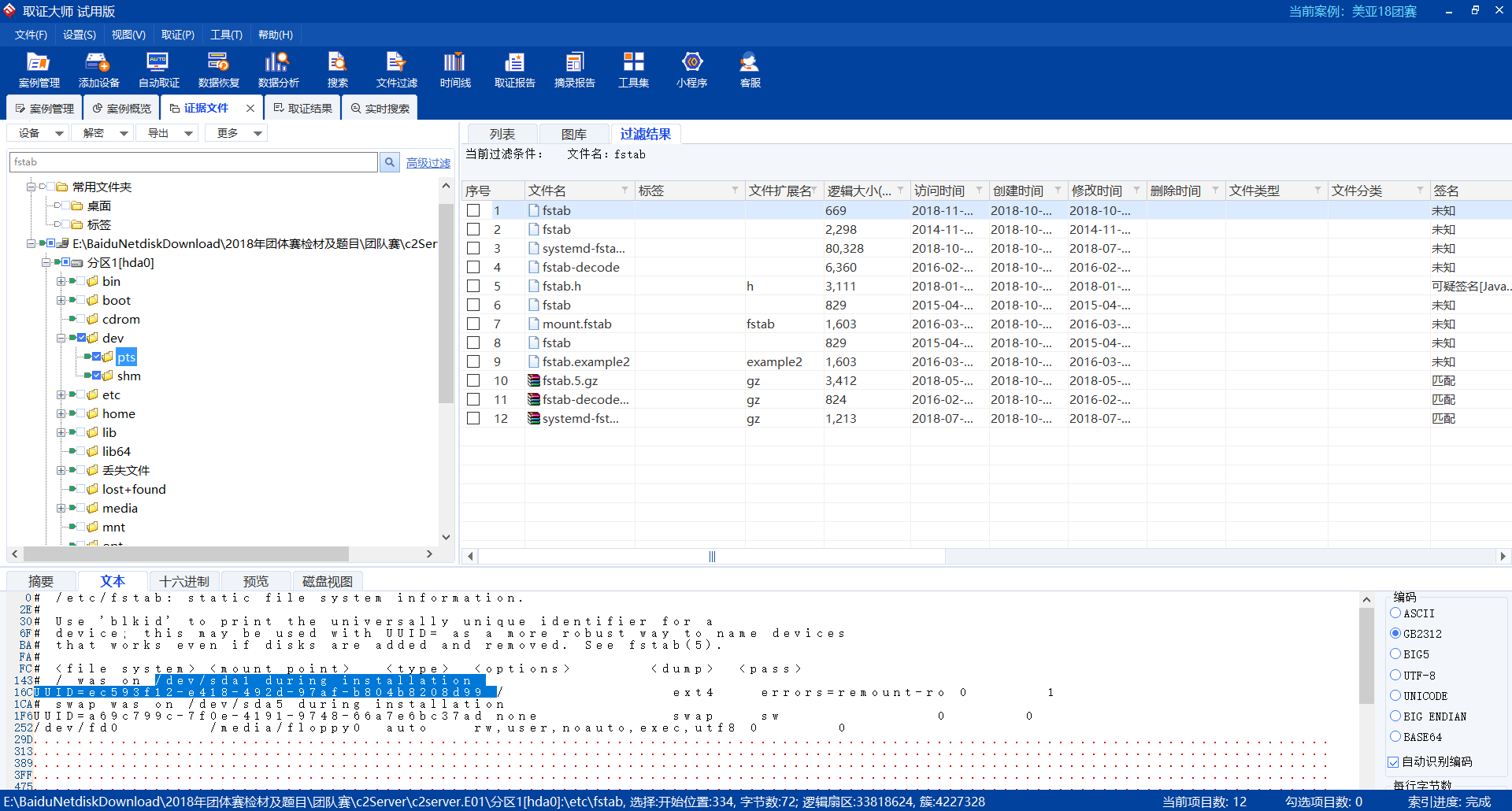Screen dimensions: 1512x811
Task: Open 摘录报告 tool
Action: point(574,70)
